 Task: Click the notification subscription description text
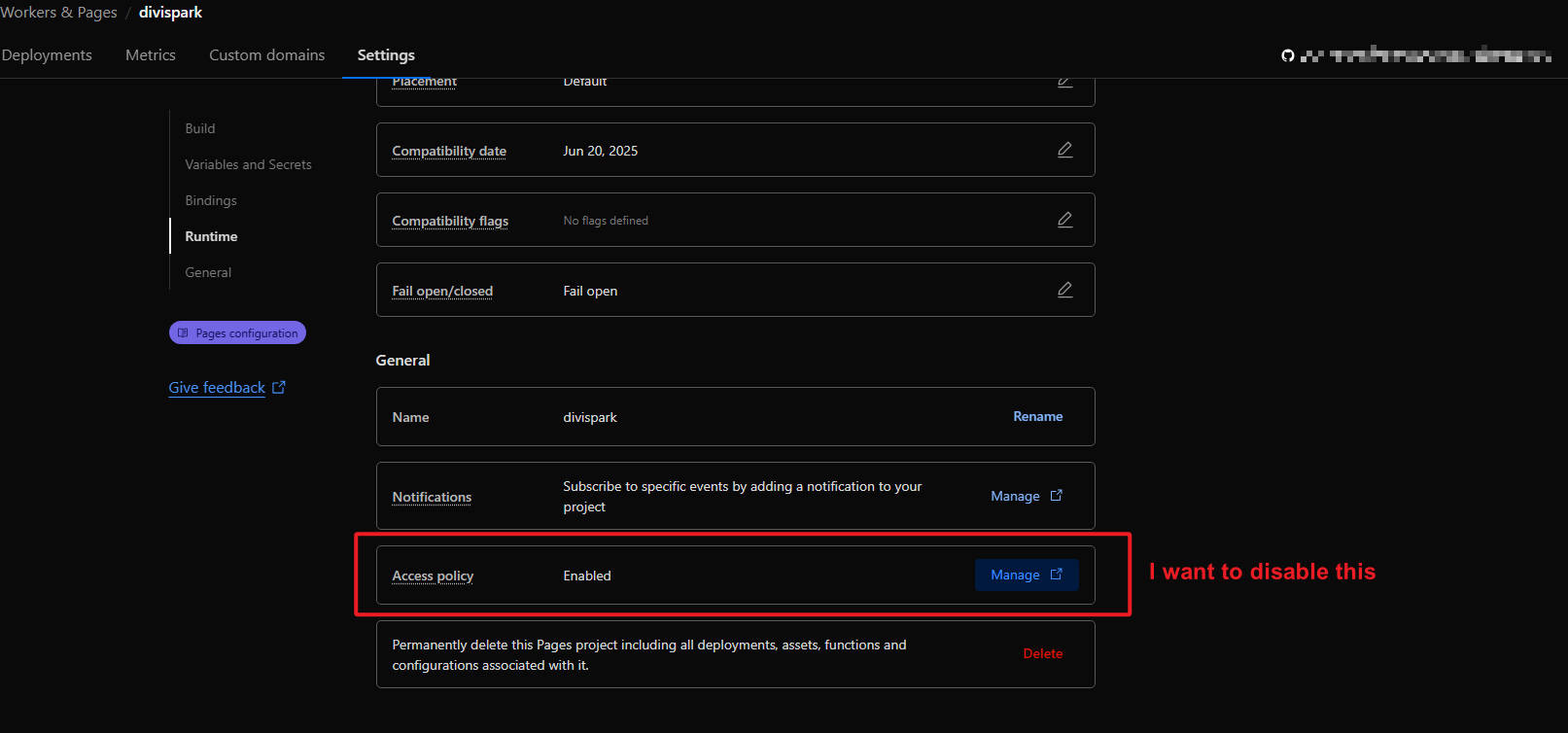[x=743, y=496]
